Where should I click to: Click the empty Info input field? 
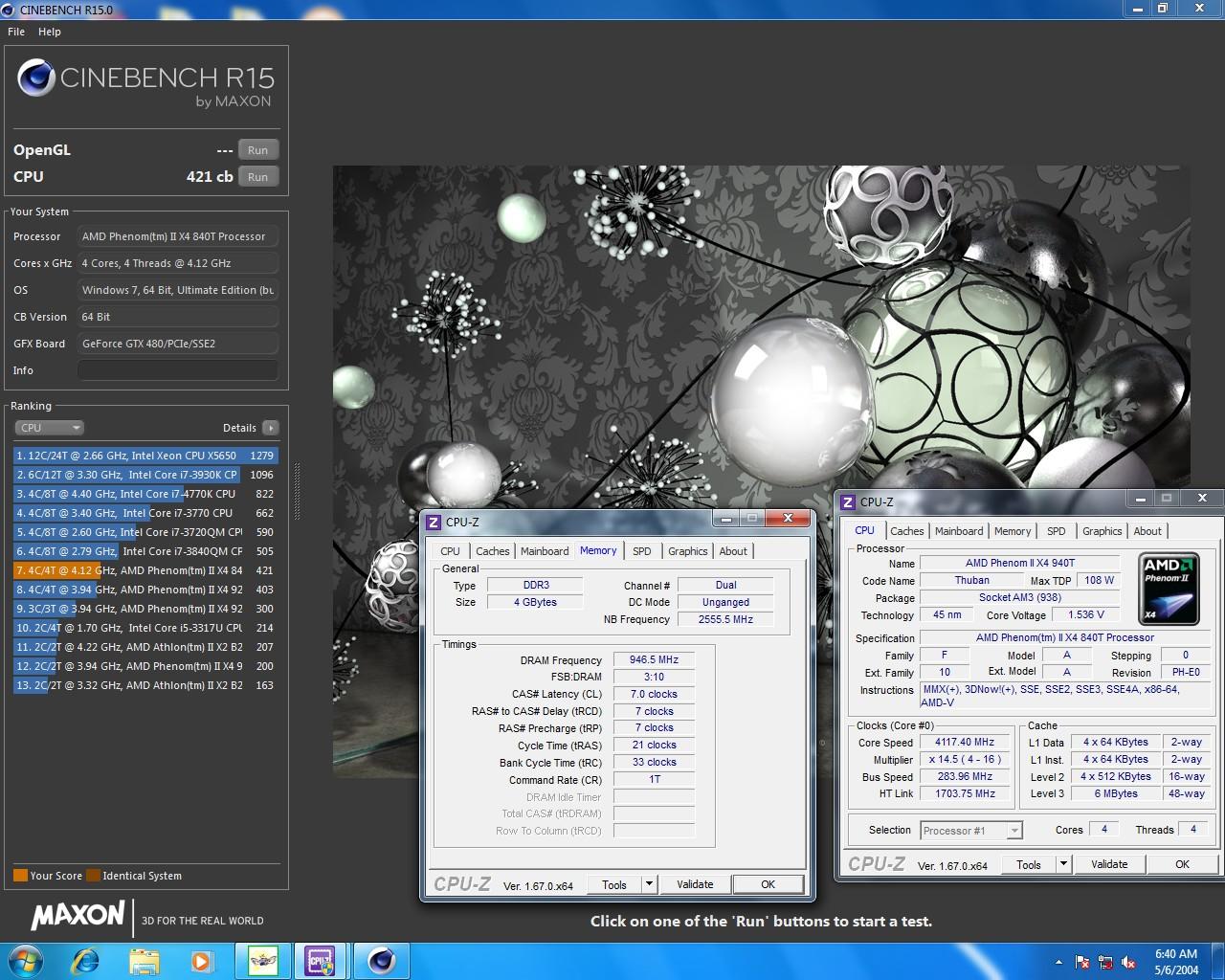pyautogui.click(x=178, y=370)
